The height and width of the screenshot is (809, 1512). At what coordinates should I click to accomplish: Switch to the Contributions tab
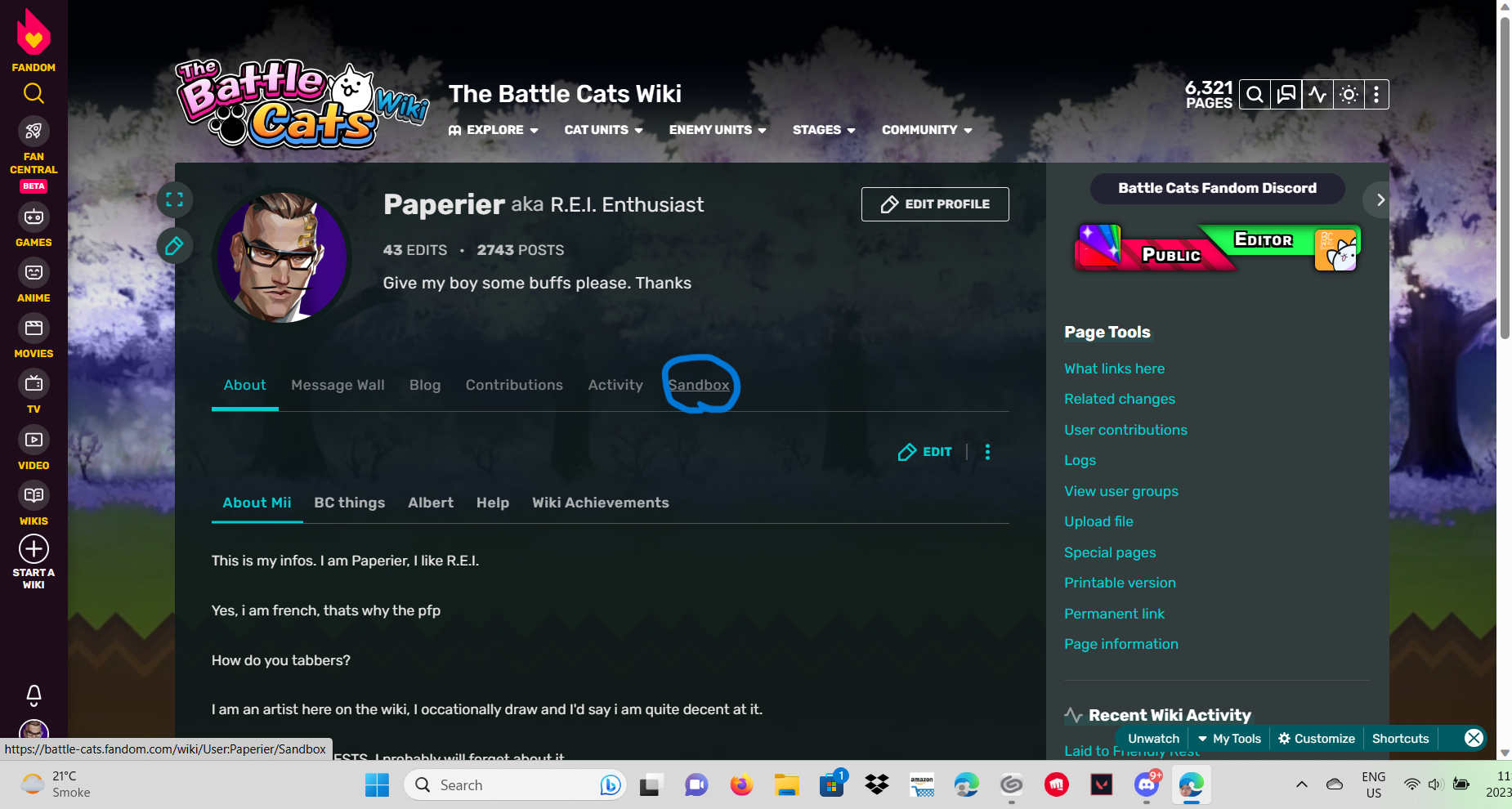(x=514, y=385)
